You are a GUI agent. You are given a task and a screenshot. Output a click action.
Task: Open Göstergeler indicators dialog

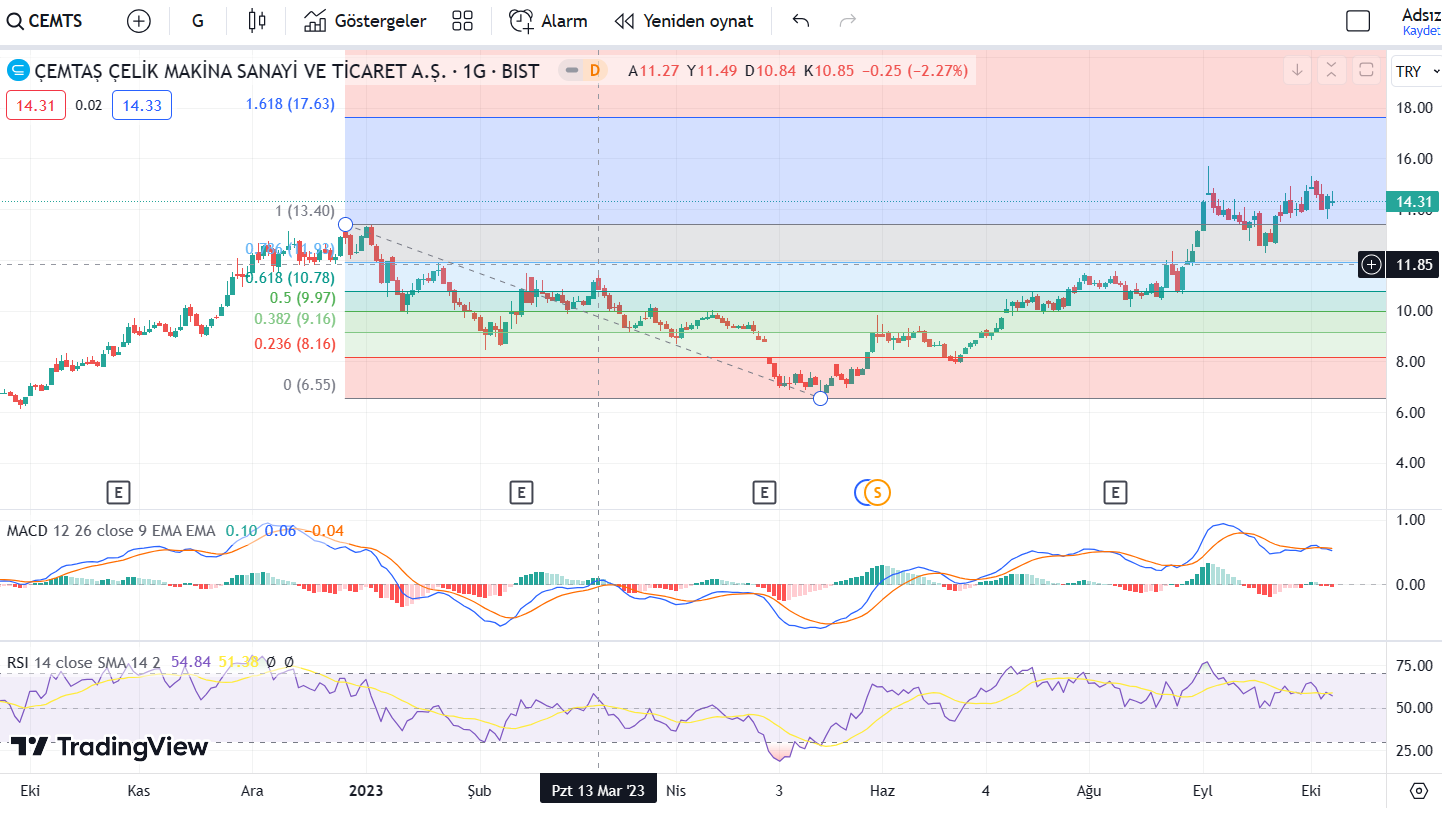(365, 21)
